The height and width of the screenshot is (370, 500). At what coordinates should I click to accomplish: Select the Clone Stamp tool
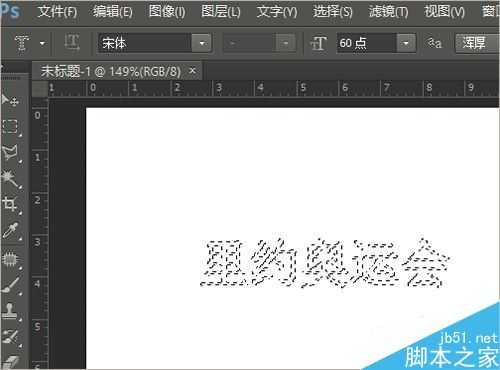point(10,311)
